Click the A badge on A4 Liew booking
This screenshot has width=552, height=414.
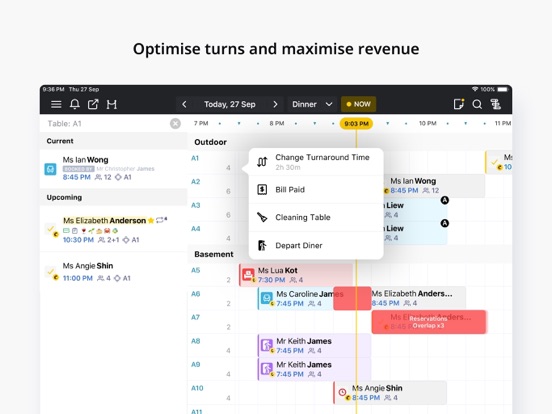[x=445, y=223]
